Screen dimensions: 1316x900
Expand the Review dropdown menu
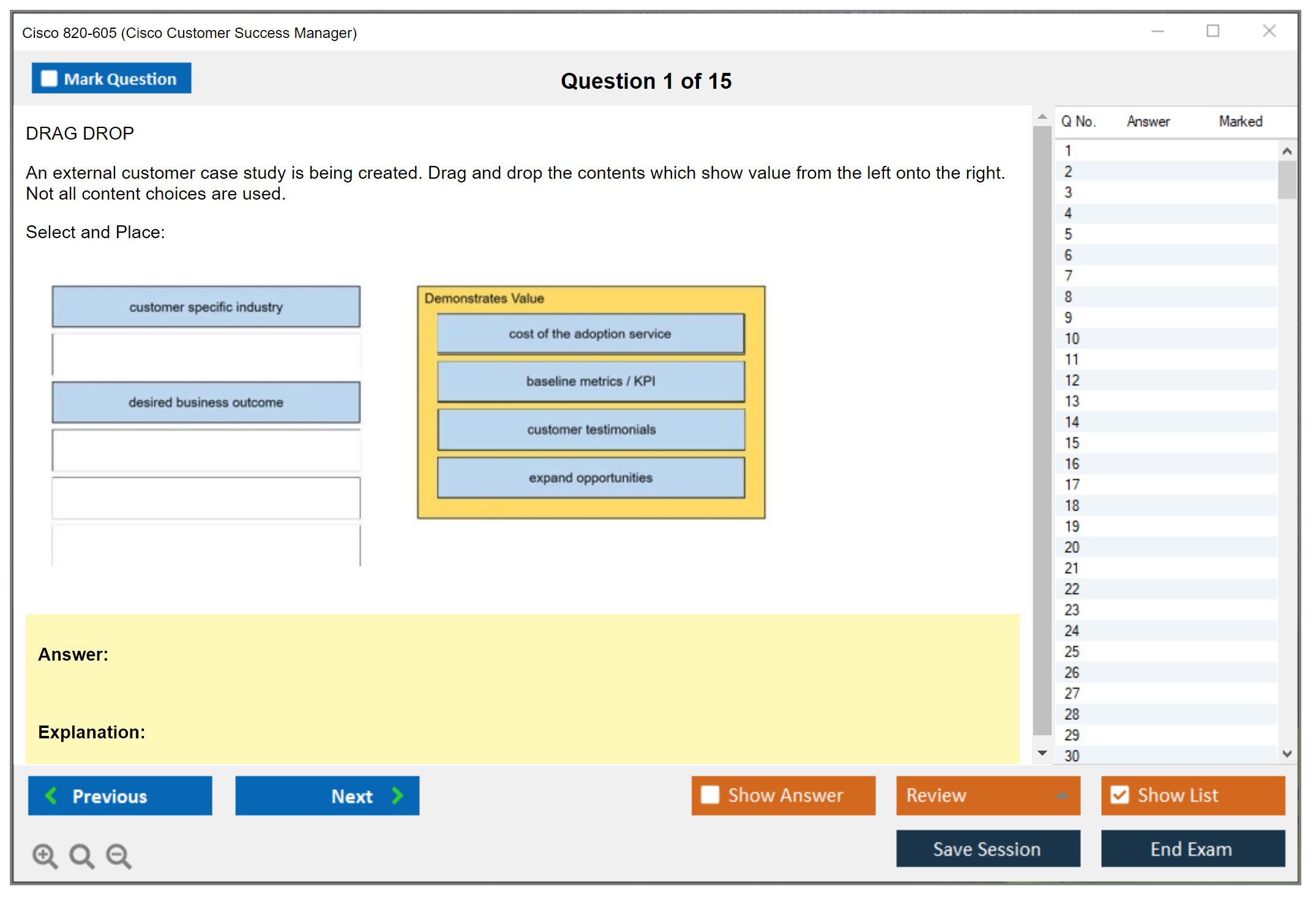pyautogui.click(x=1062, y=795)
